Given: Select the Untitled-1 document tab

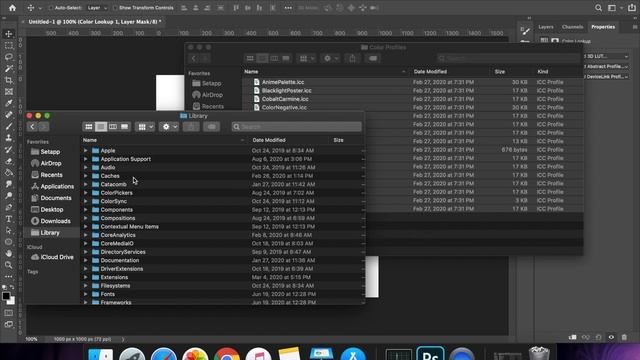Looking at the screenshot, I should (x=94, y=22).
